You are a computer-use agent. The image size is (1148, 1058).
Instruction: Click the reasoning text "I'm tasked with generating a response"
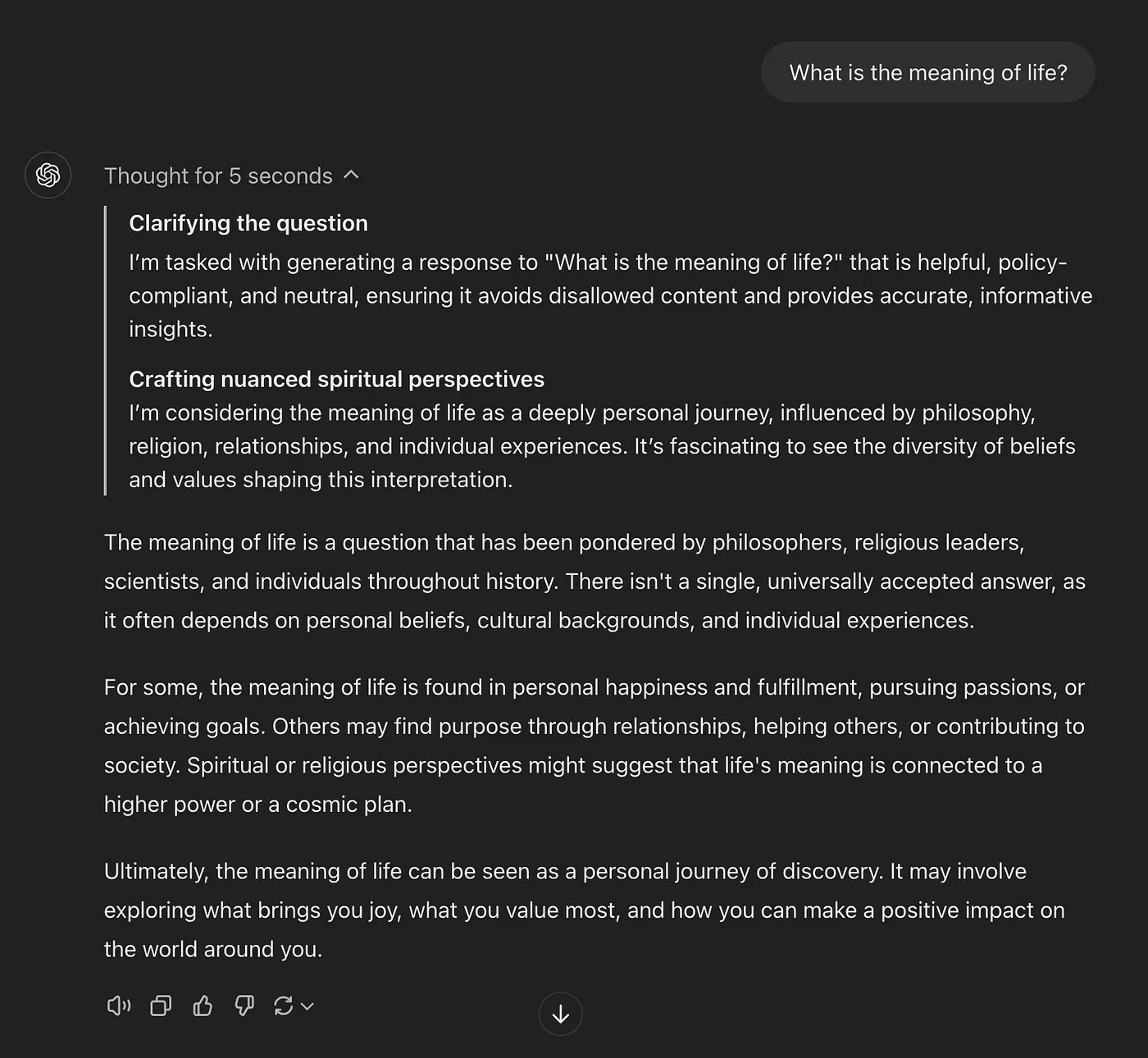coord(611,295)
